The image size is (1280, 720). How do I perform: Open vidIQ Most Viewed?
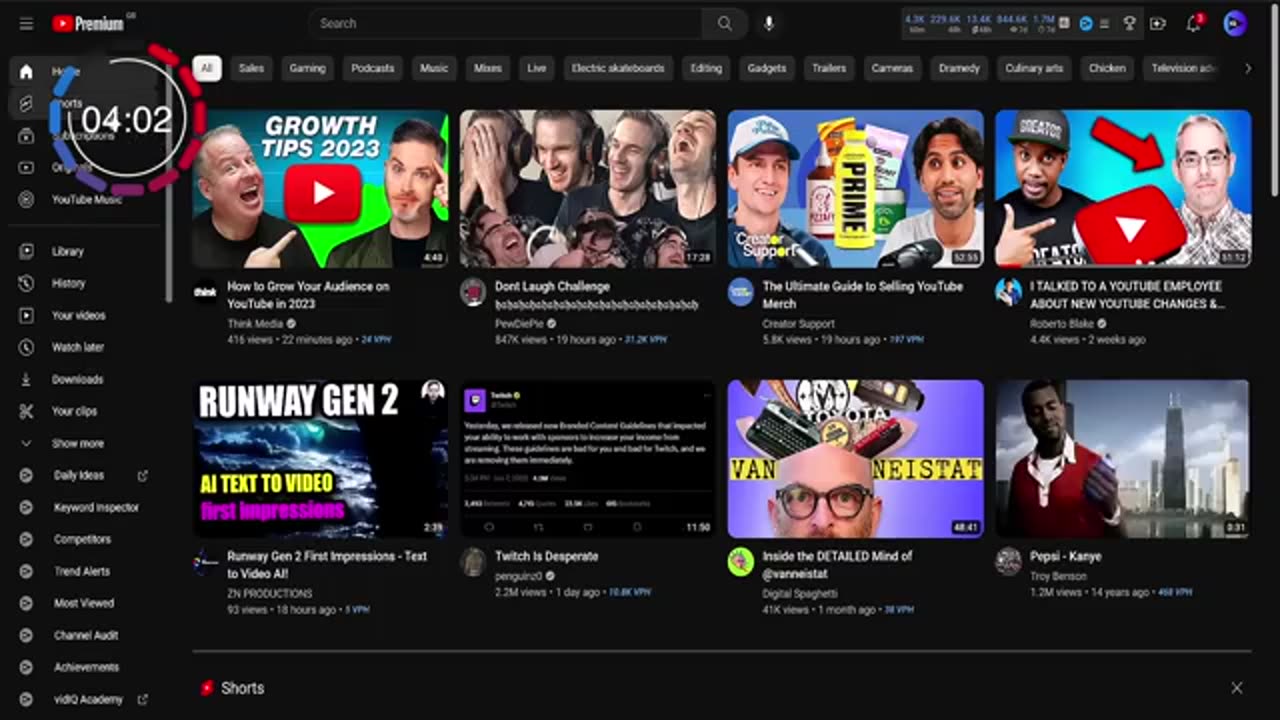pos(84,603)
